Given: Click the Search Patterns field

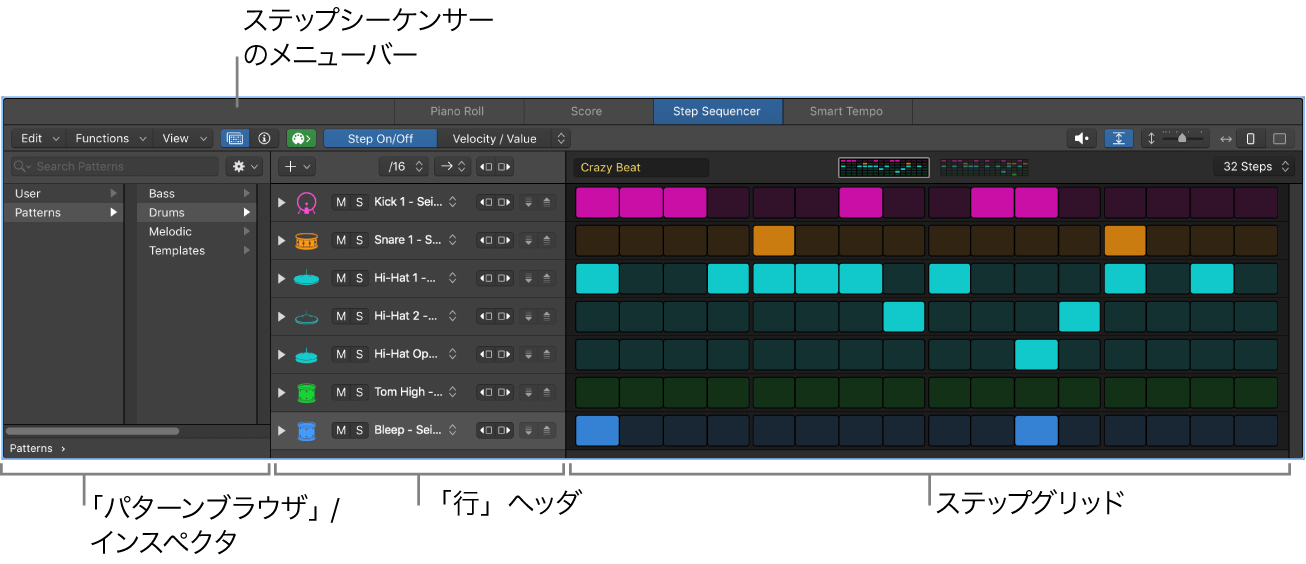Looking at the screenshot, I should [120, 167].
